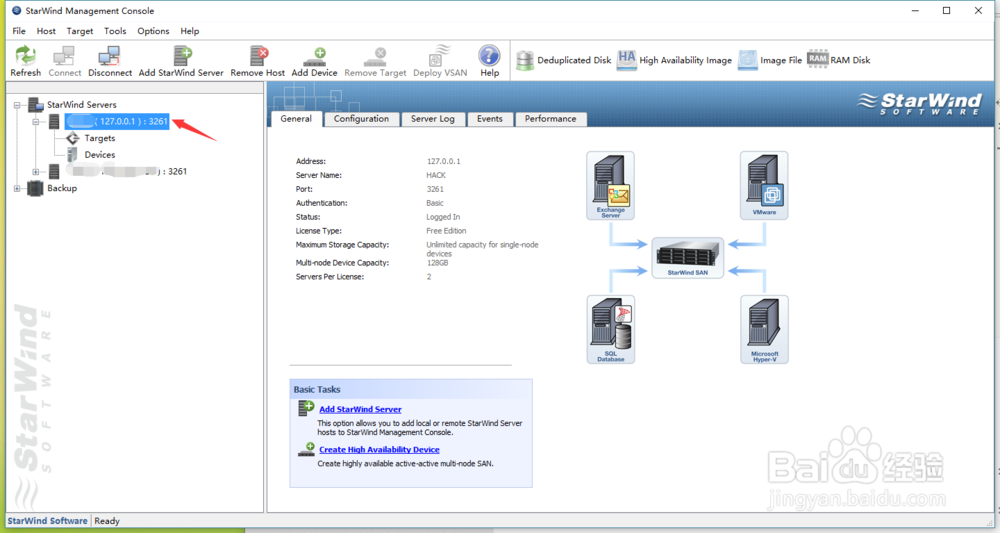Click the License Type value Free Edition
1000x533 pixels.
[x=446, y=231]
